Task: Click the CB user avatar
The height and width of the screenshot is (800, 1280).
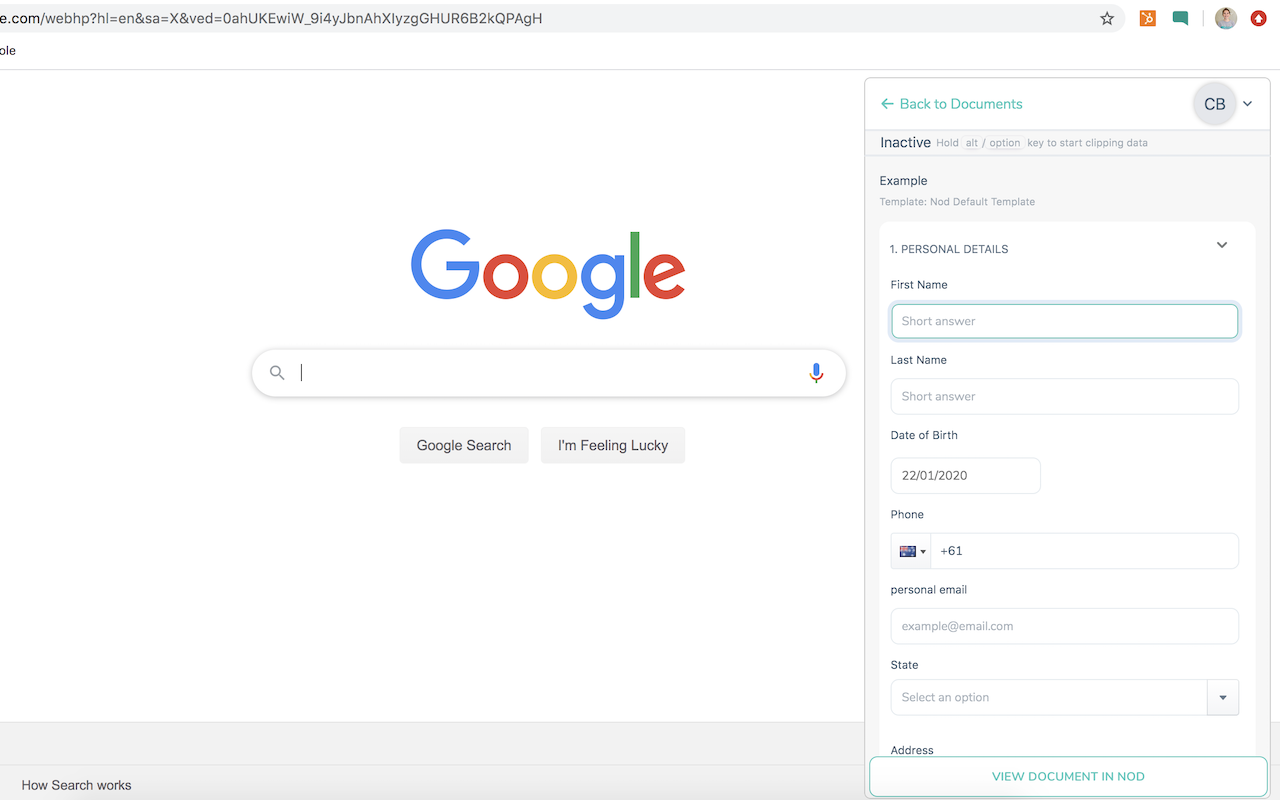Action: coord(1215,104)
